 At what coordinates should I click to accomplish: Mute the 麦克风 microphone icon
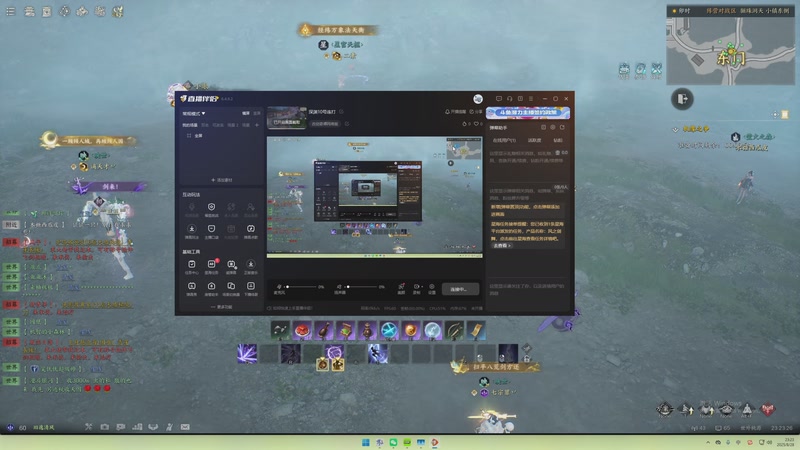pyautogui.click(x=279, y=287)
